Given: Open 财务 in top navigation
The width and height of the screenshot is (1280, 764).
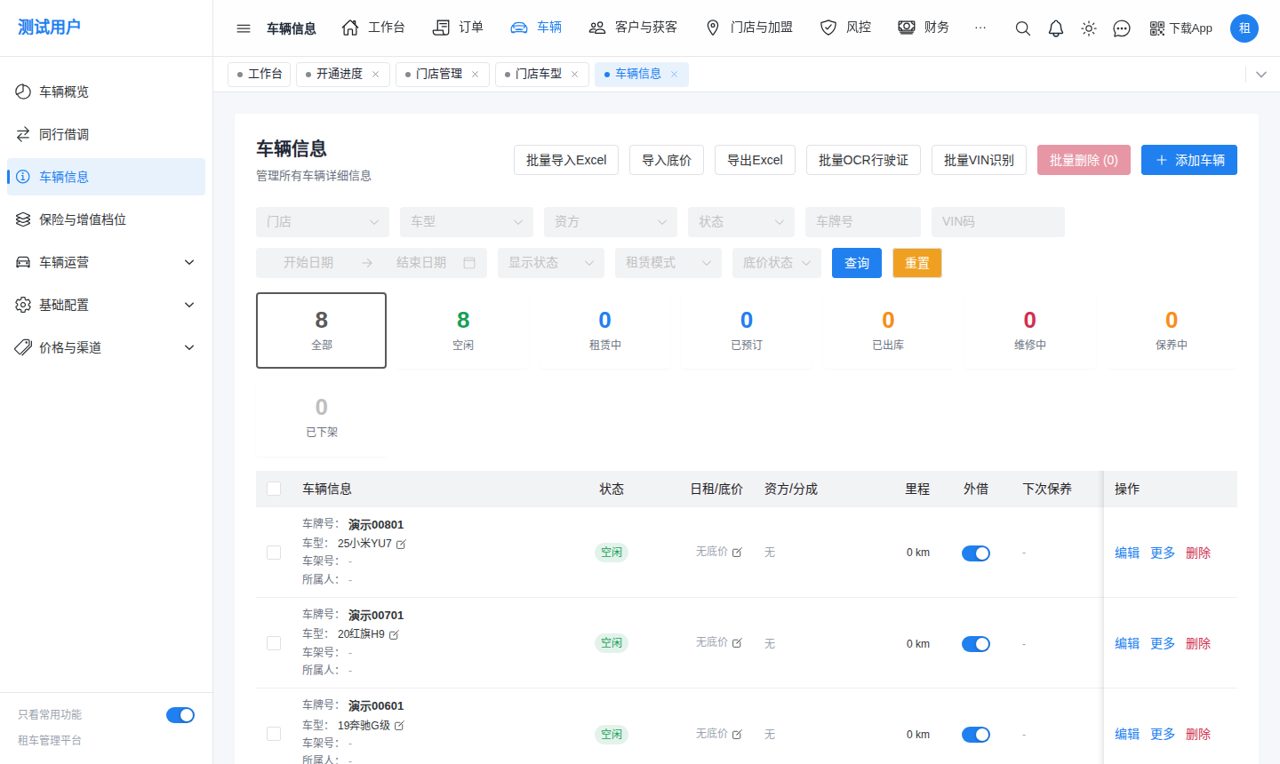Looking at the screenshot, I should pyautogui.click(x=923, y=28).
